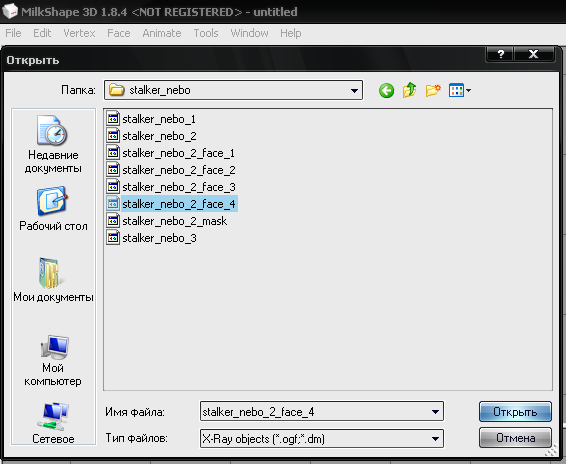Click the stalker_nebo_3 file icon
The image size is (566, 464).
pyautogui.click(x=113, y=238)
